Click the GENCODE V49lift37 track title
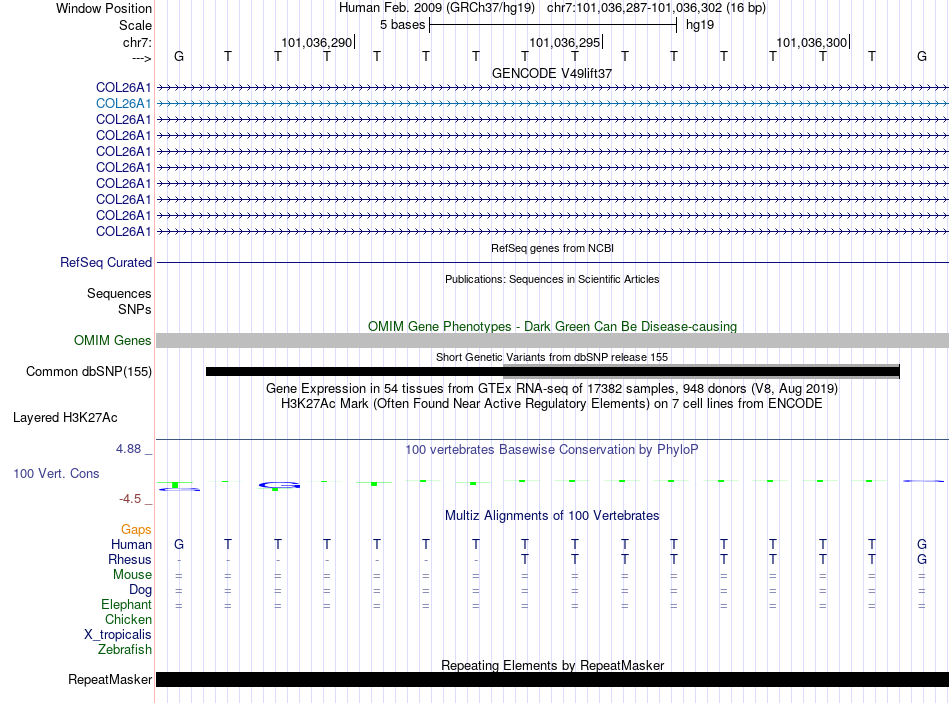Image resolution: width=950 pixels, height=703 pixels. [x=552, y=73]
